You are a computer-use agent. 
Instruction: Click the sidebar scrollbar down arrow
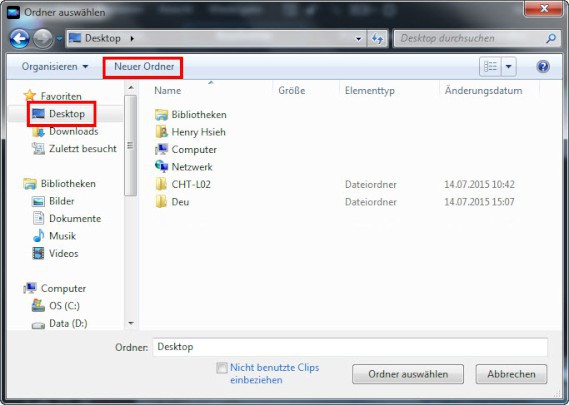click(x=131, y=323)
